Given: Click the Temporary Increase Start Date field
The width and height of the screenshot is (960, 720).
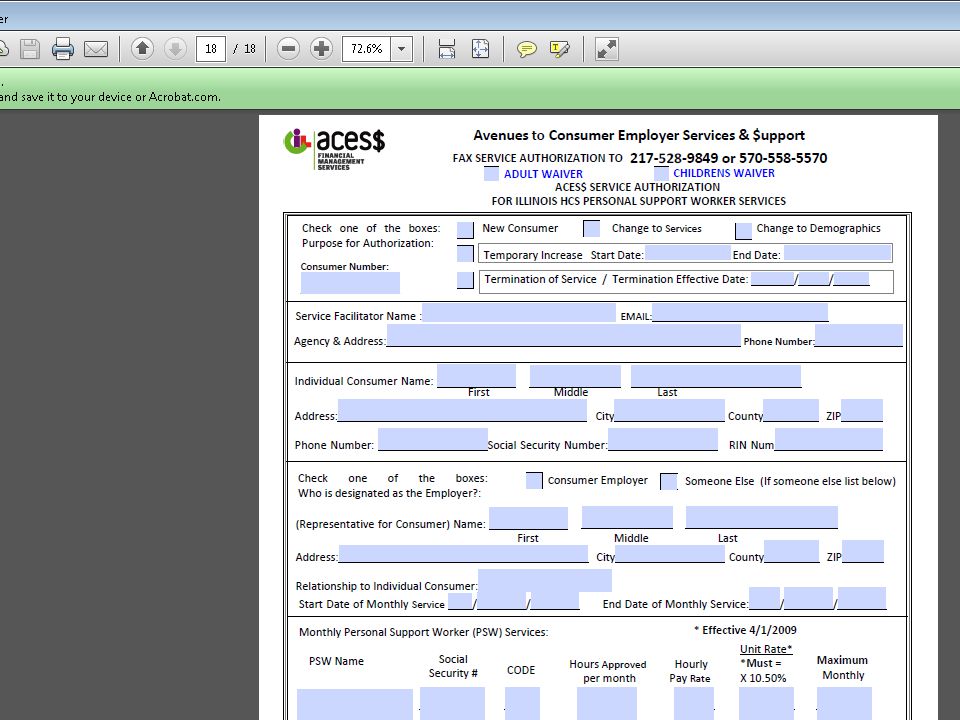Looking at the screenshot, I should (x=688, y=253).
